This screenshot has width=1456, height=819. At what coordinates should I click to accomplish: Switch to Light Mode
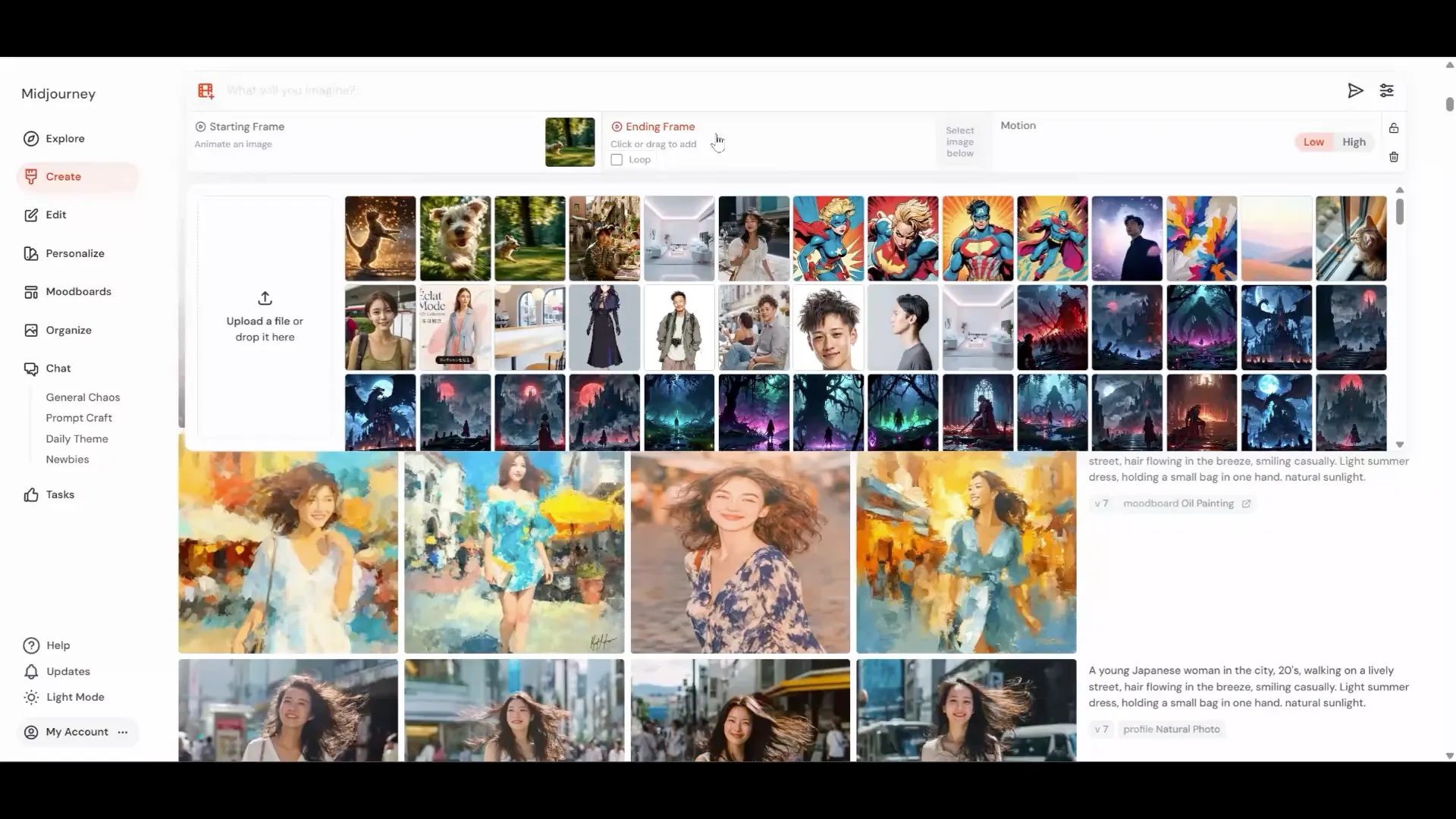(x=74, y=696)
